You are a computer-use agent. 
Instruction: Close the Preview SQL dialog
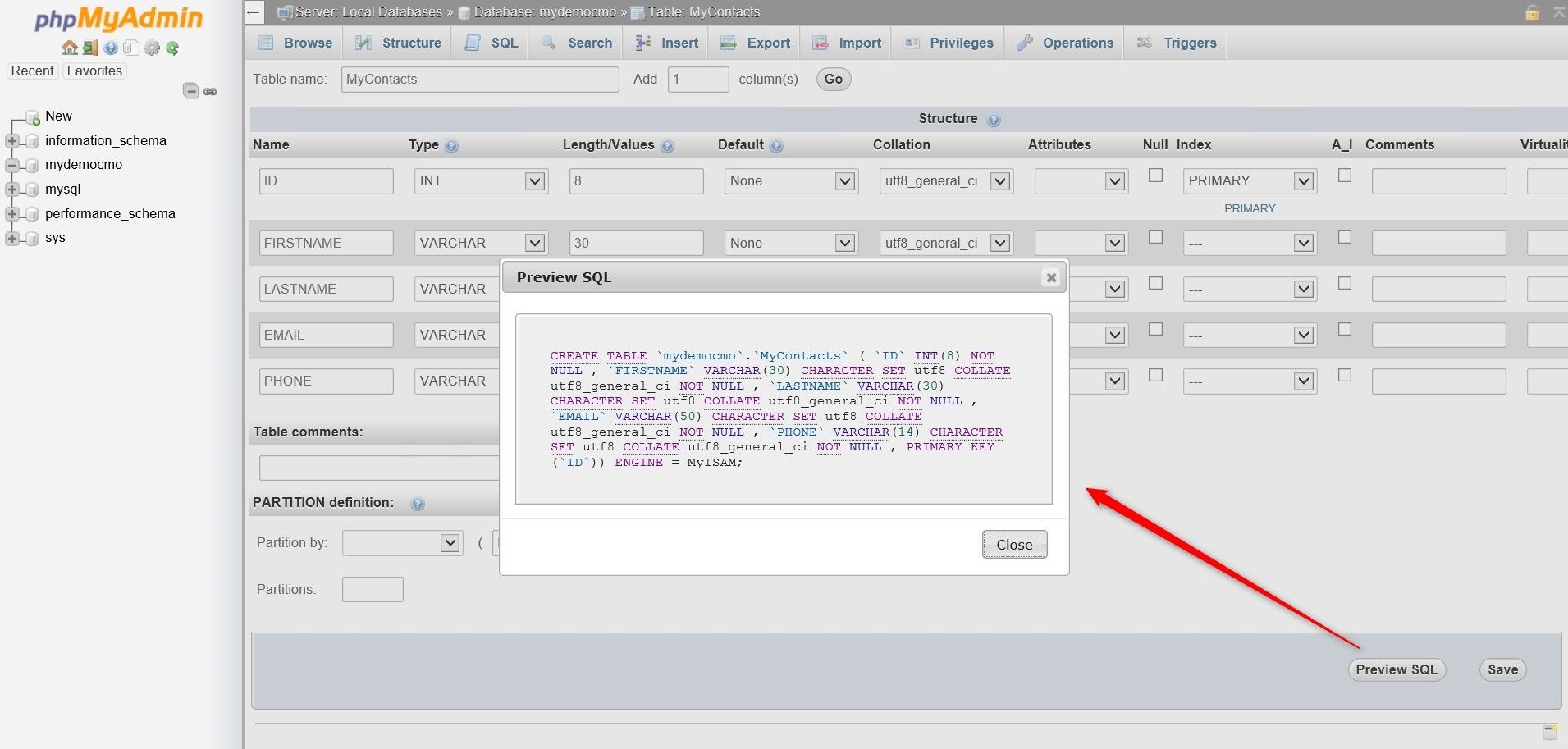1014,544
